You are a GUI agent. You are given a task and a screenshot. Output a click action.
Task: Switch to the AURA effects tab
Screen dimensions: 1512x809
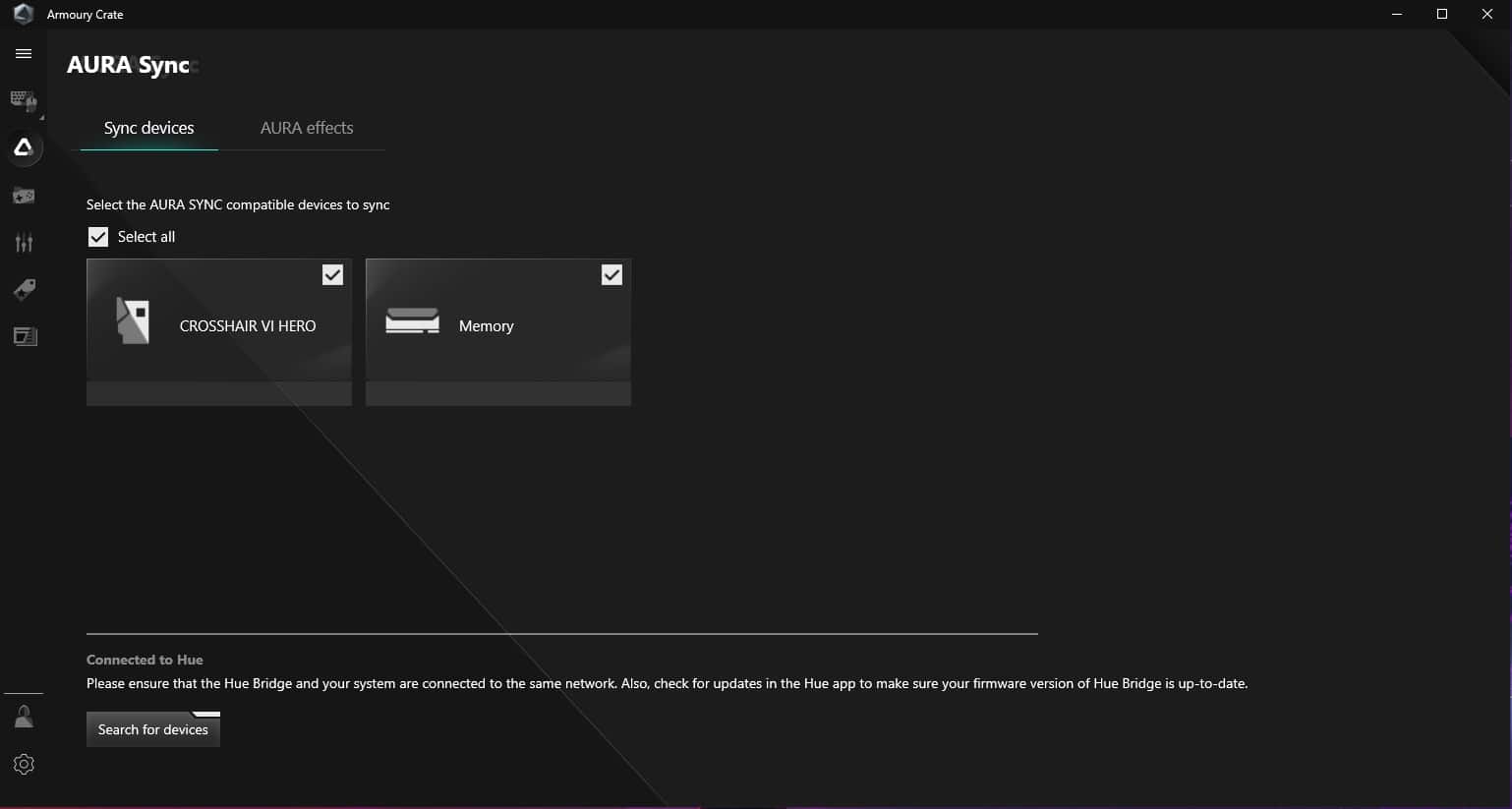tap(307, 128)
